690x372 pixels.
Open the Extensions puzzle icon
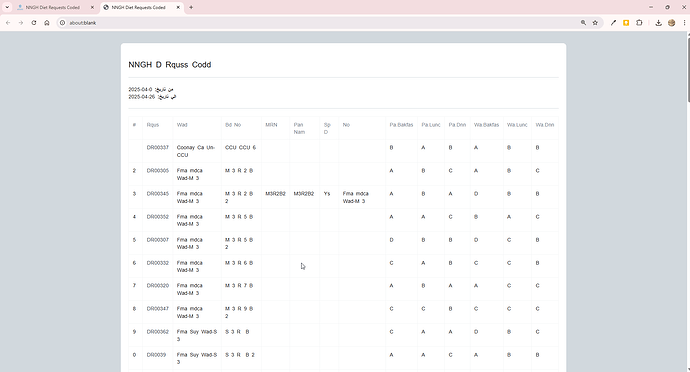point(639,23)
